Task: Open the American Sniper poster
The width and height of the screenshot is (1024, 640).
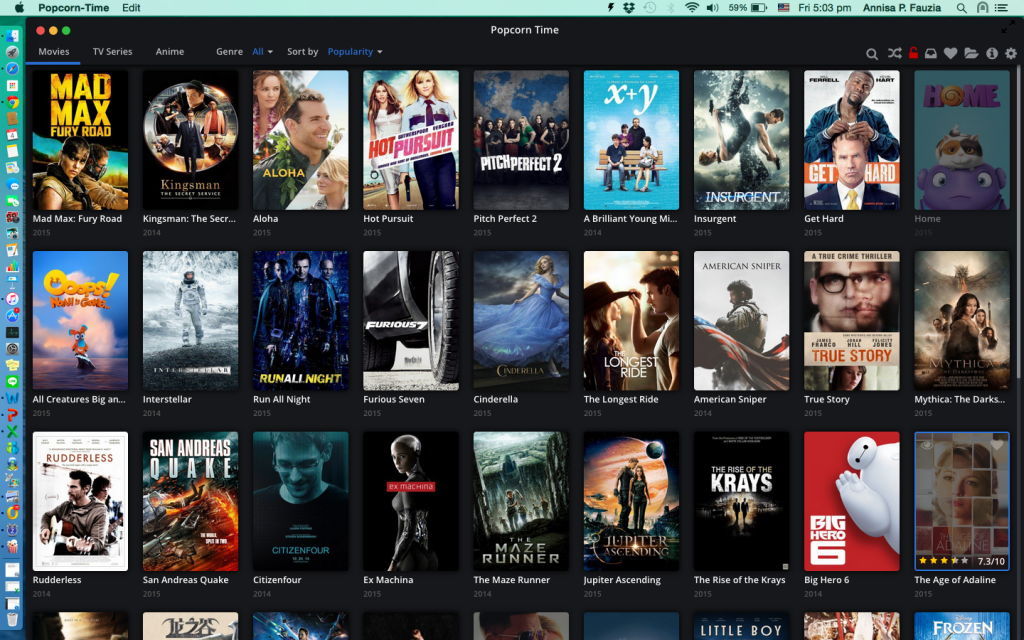Action: [741, 321]
